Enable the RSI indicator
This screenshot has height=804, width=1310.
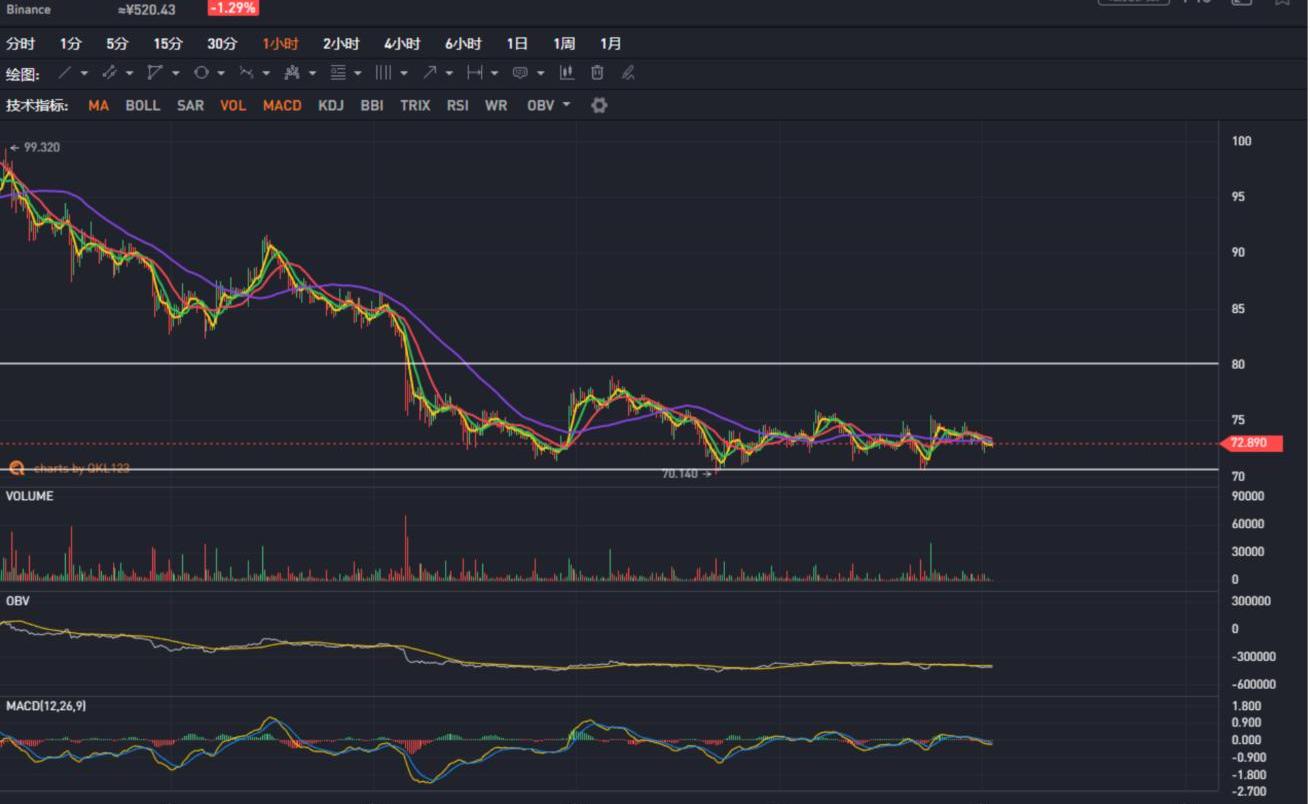tap(457, 105)
